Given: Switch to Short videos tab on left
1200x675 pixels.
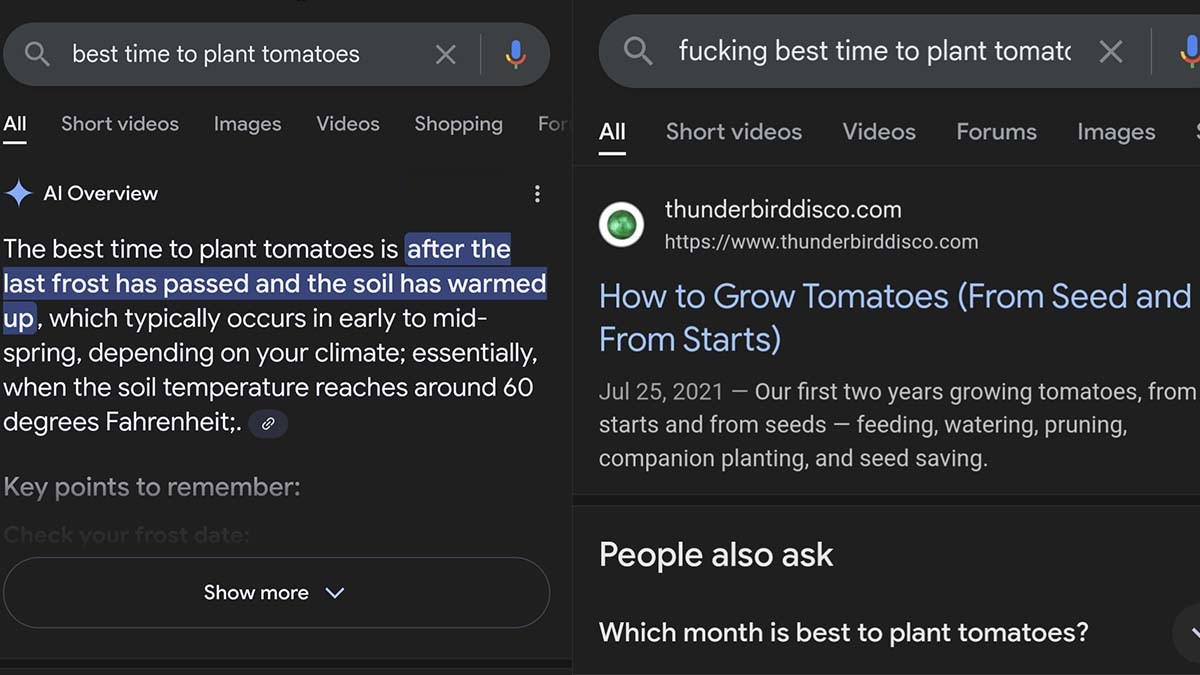Looking at the screenshot, I should pos(120,124).
